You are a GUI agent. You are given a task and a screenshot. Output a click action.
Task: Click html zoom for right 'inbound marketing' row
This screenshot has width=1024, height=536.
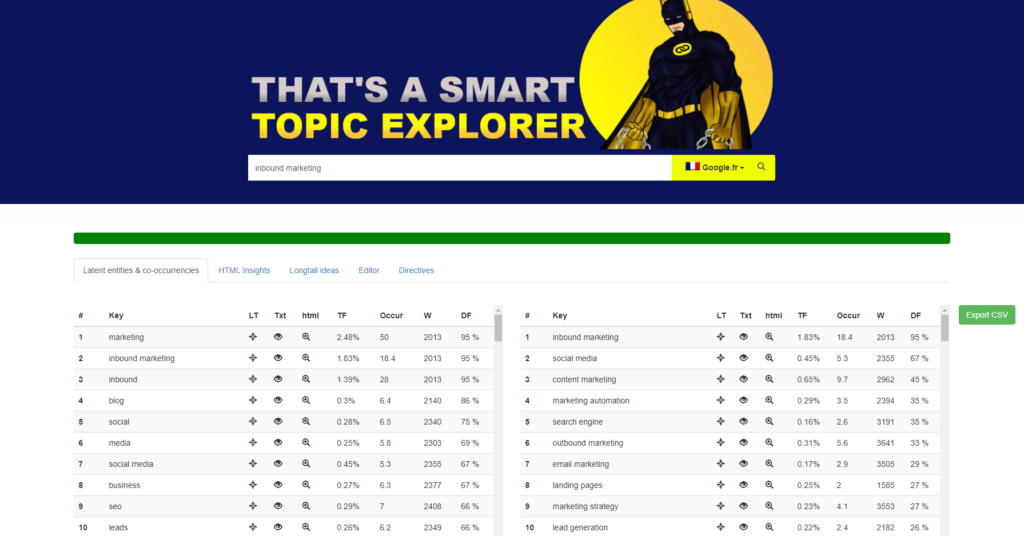769,337
